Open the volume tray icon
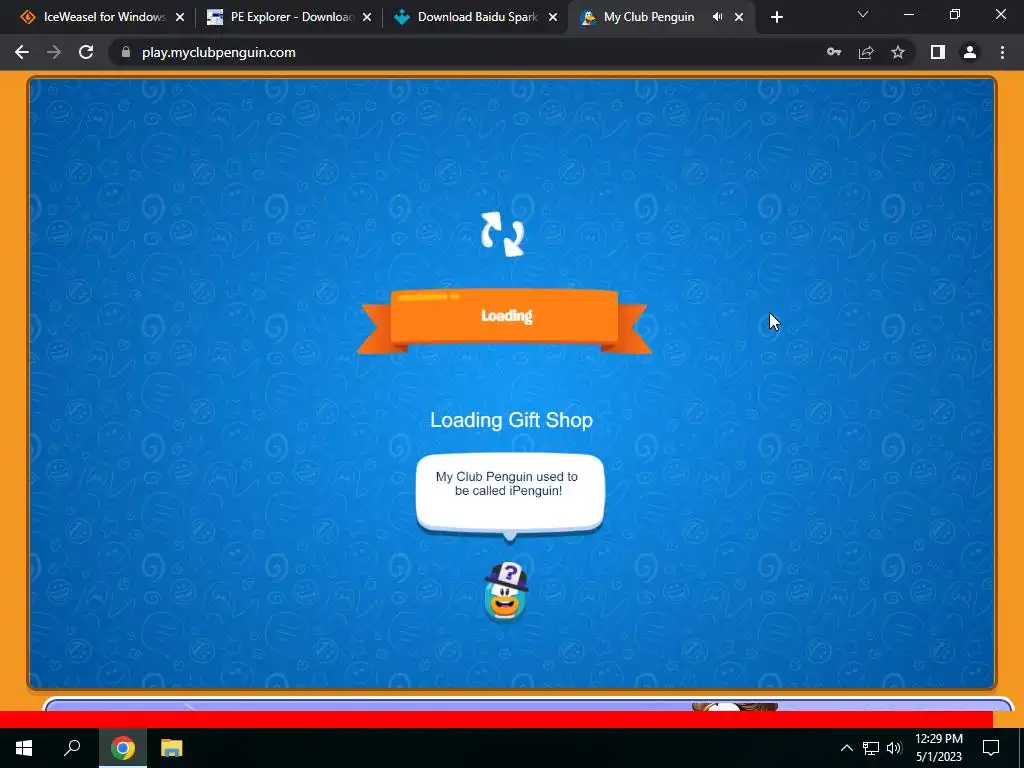Screen dimensions: 1024x768 click(894, 748)
